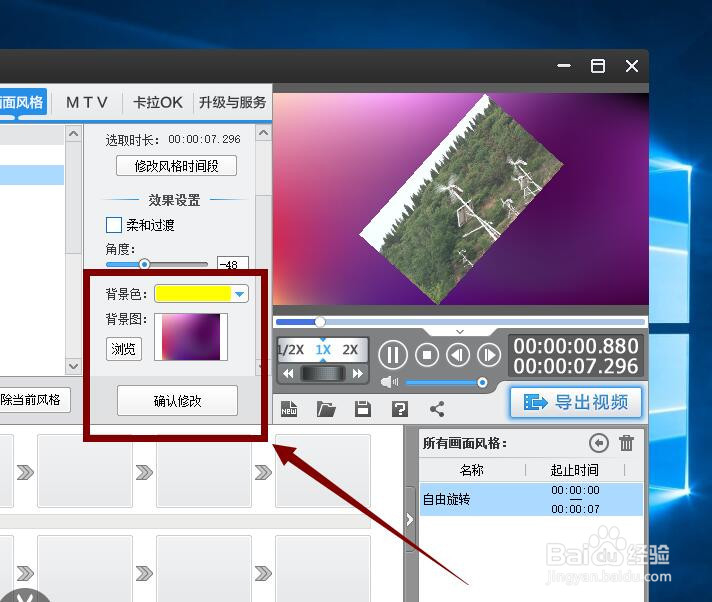Viewport: 712px width, 602px height.
Task: Minimize the application window
Action: point(564,66)
